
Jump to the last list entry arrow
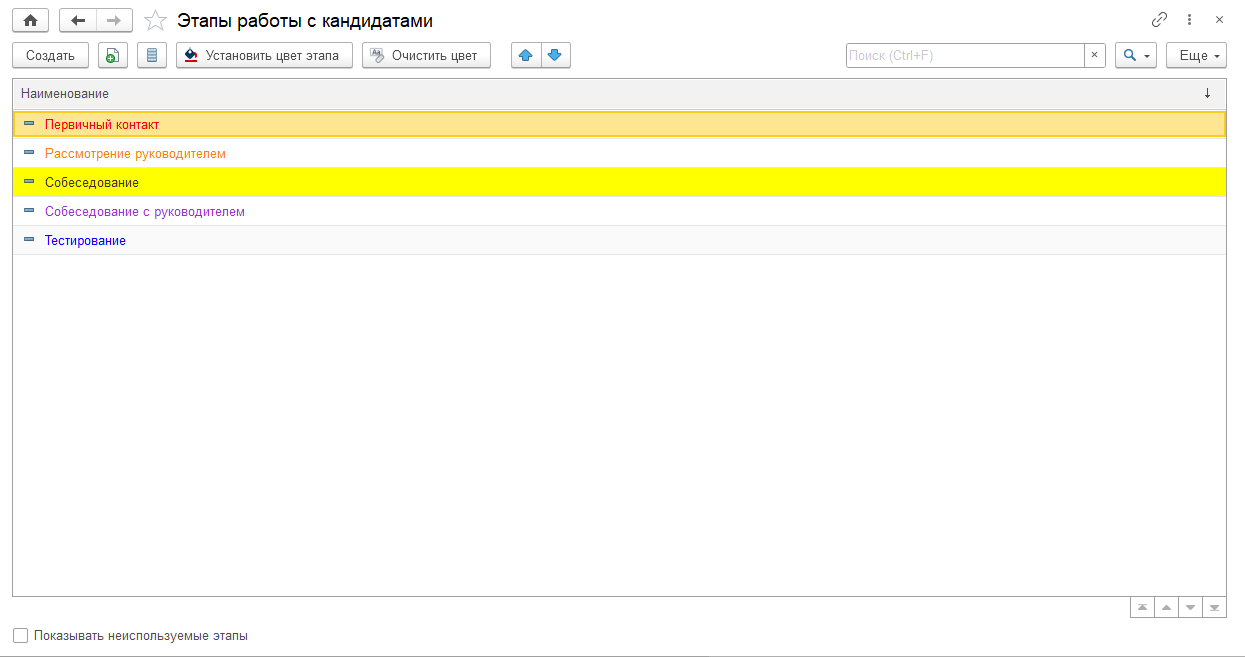tap(1214, 607)
